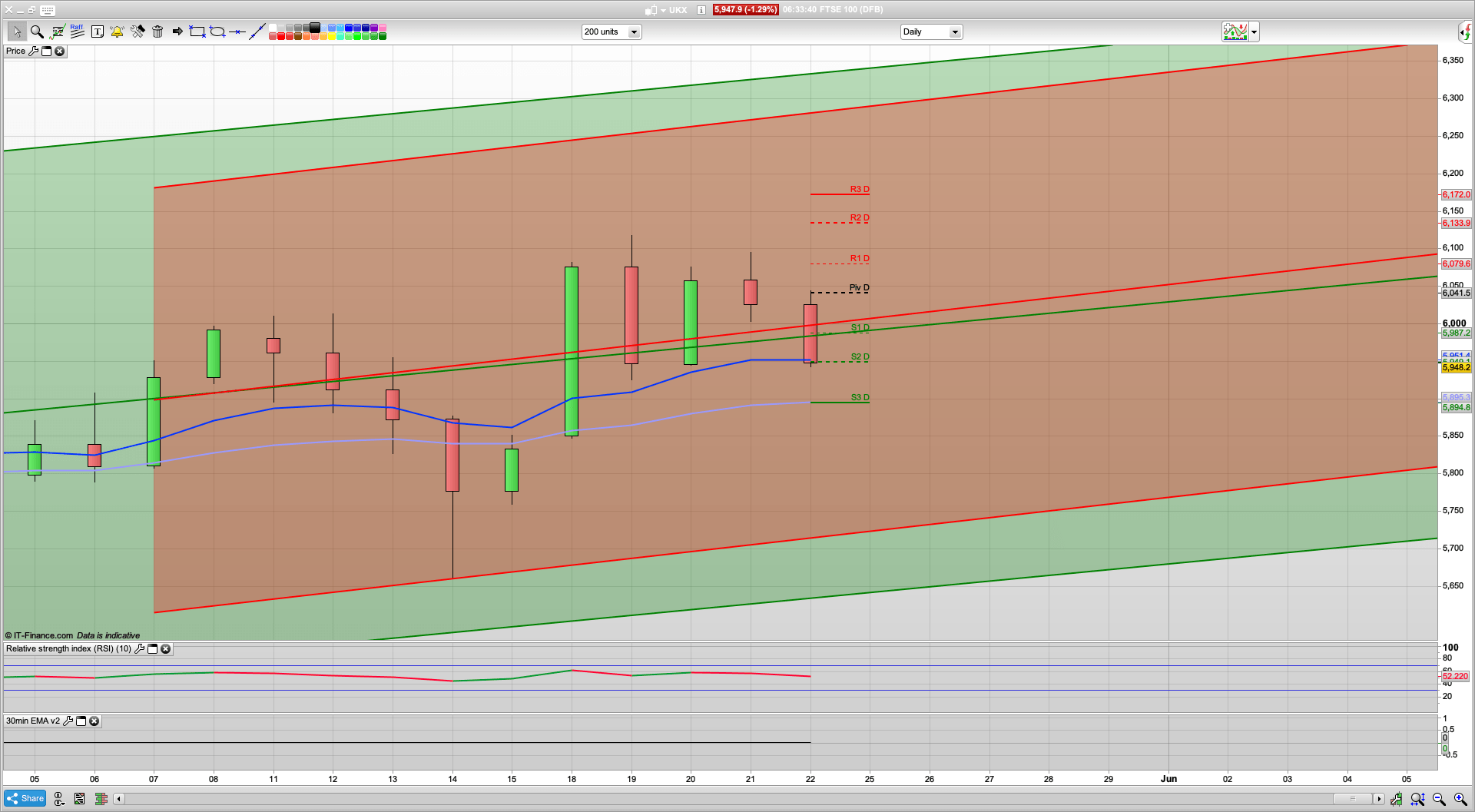This screenshot has height=812, width=1475.
Task: Click the trash can delete tool
Action: coord(157,31)
